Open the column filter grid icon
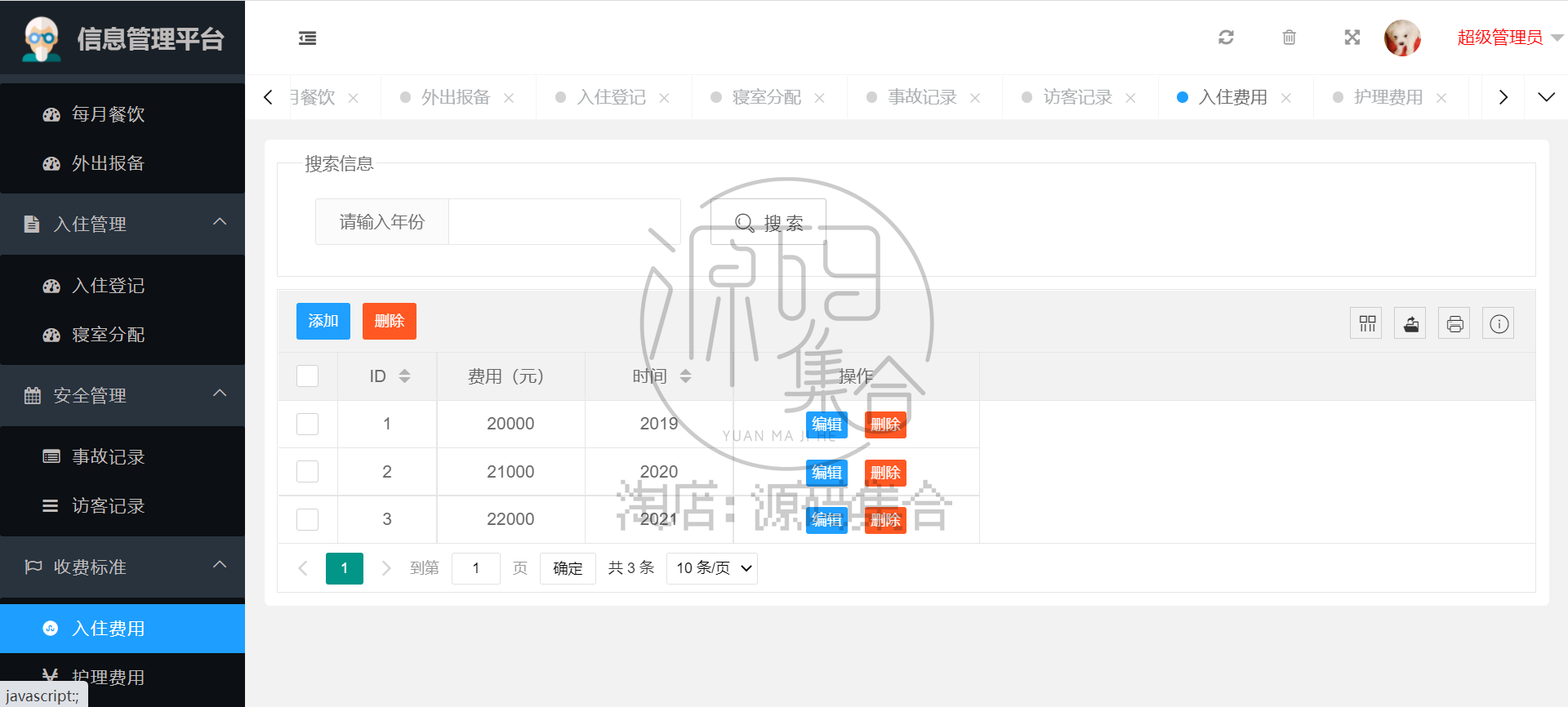Screen dimensions: 1568x707 click(1366, 324)
